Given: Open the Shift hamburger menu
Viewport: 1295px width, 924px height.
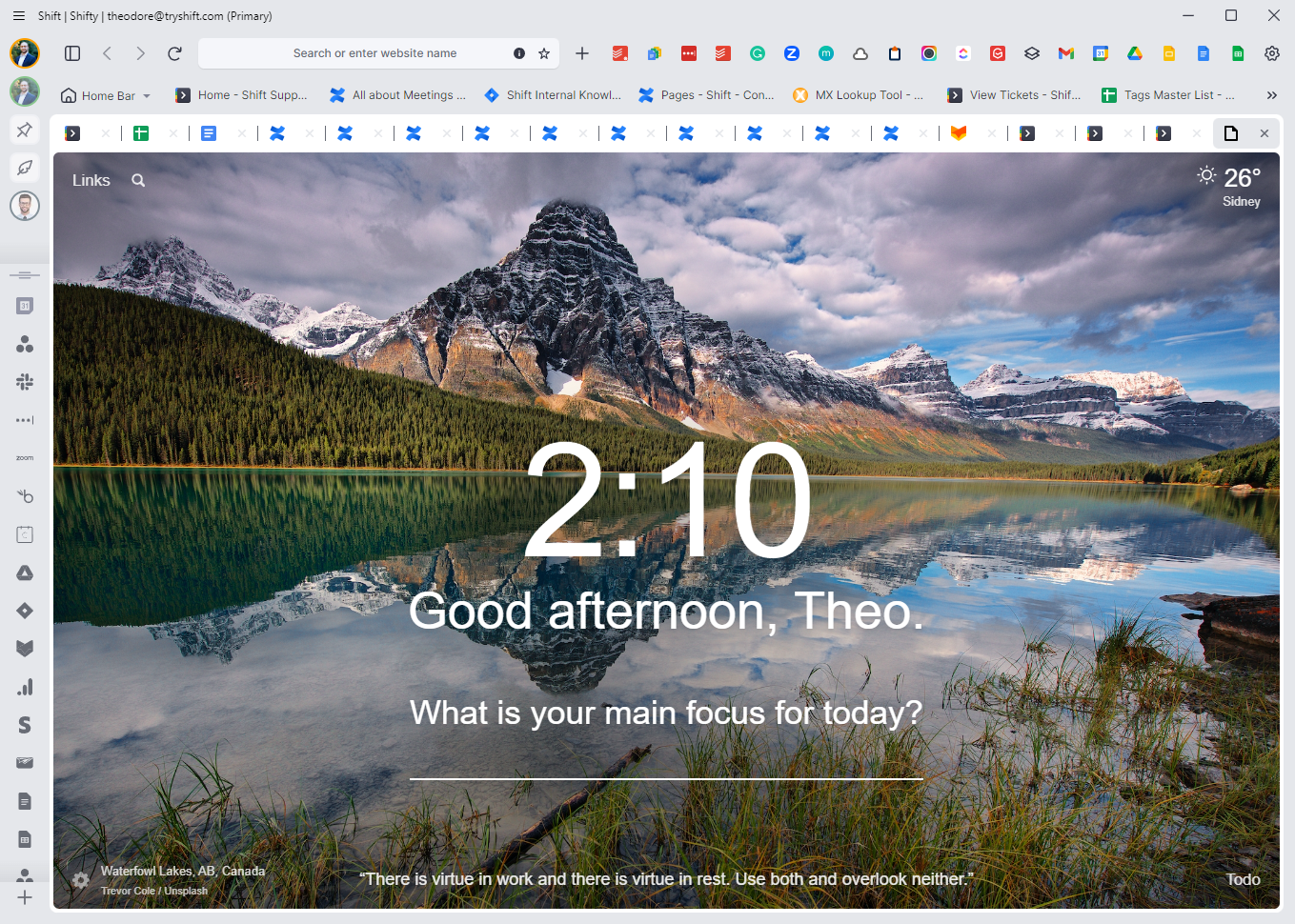Looking at the screenshot, I should click(18, 16).
